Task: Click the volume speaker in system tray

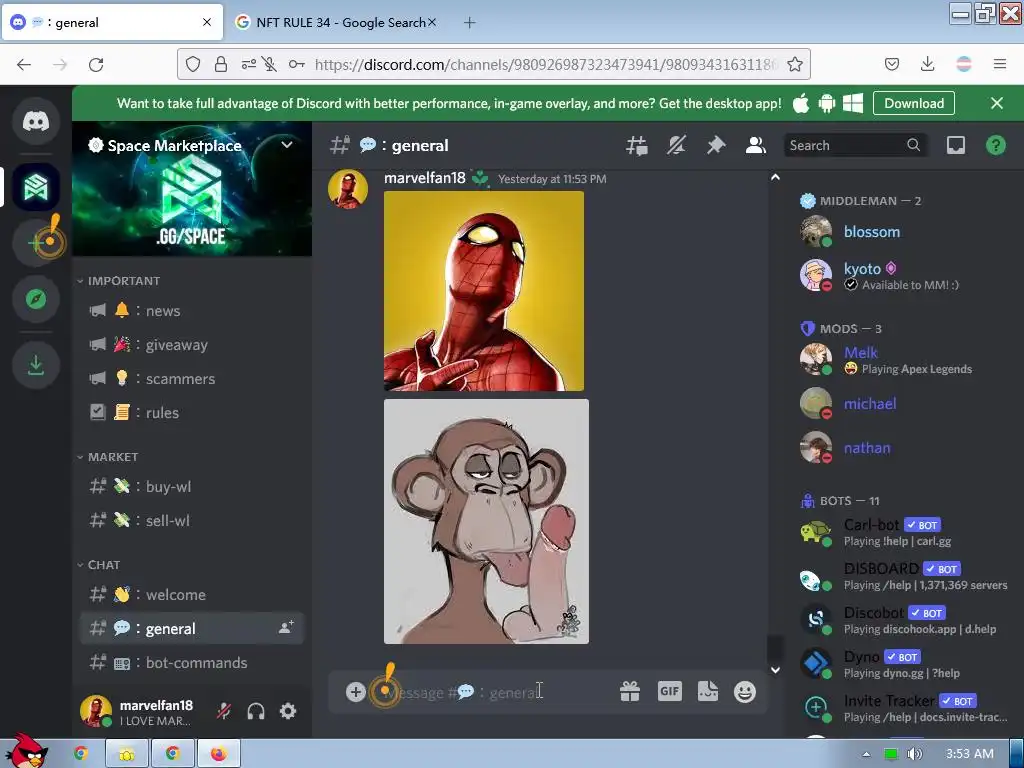Action: pyautogui.click(x=914, y=754)
